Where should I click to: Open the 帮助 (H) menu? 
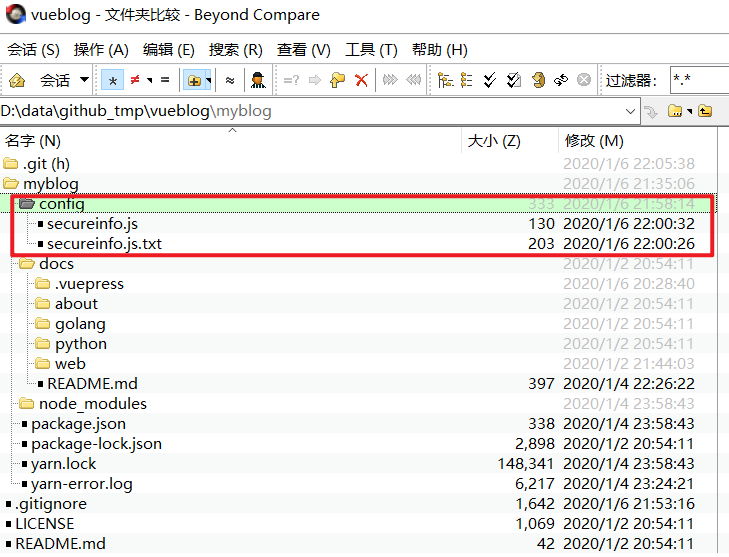tap(440, 49)
